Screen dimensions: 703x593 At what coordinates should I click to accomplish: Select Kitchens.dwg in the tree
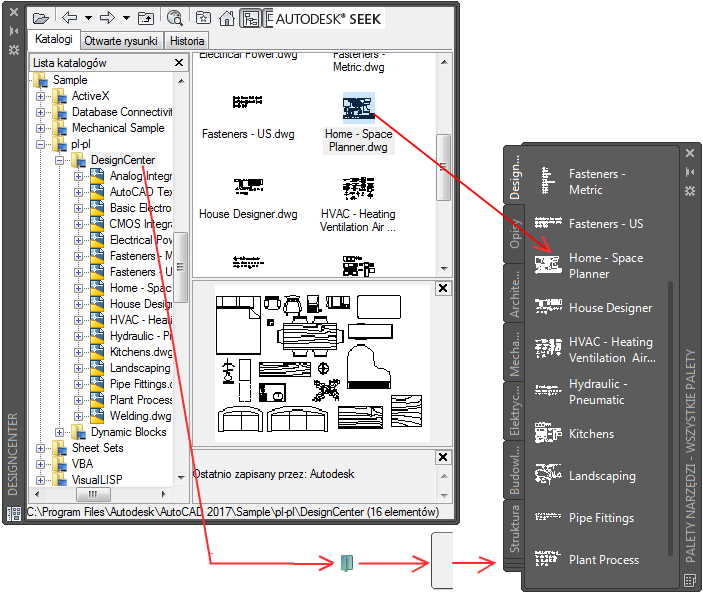tap(141, 352)
